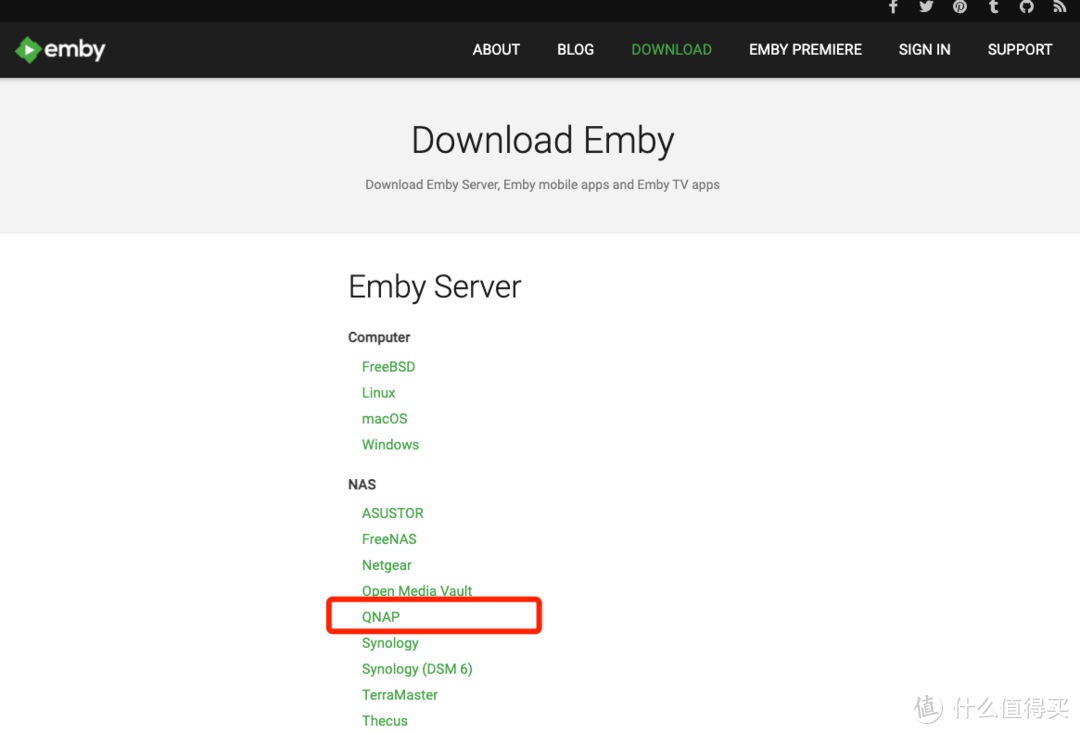
Task: Choose the FreeBSD download link
Action: pos(388,367)
